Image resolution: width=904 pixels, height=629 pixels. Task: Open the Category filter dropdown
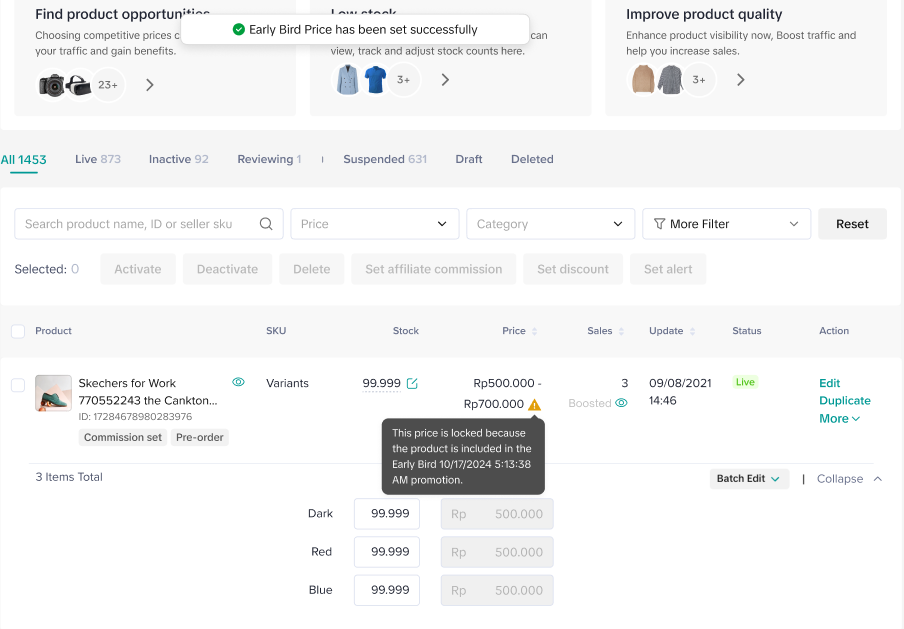[550, 224]
